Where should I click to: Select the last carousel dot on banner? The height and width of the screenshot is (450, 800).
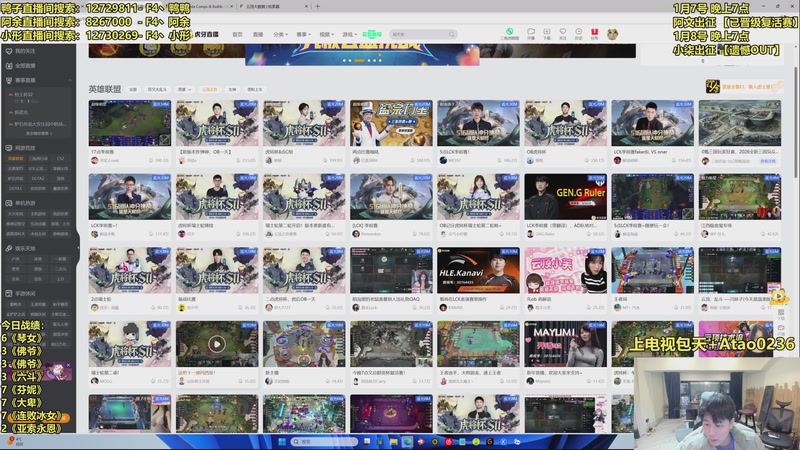[381, 61]
